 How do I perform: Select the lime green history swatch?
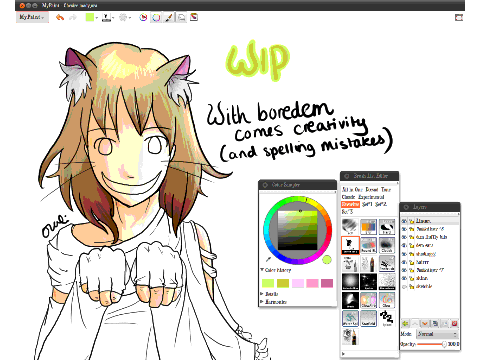(x=268, y=283)
